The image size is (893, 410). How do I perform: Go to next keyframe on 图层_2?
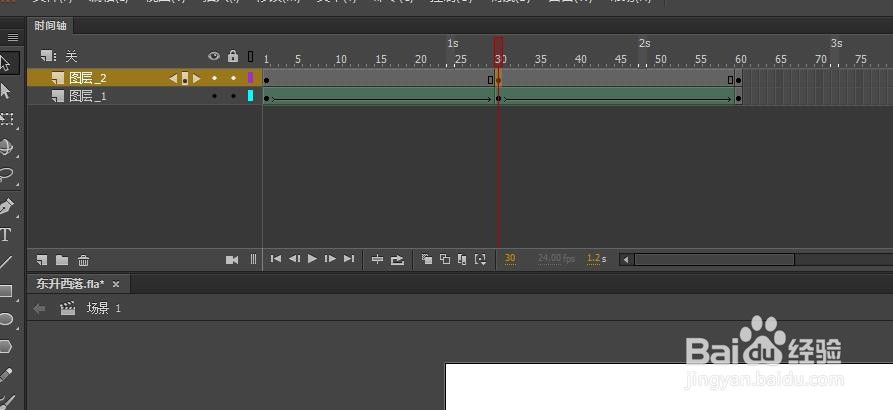[x=197, y=79]
